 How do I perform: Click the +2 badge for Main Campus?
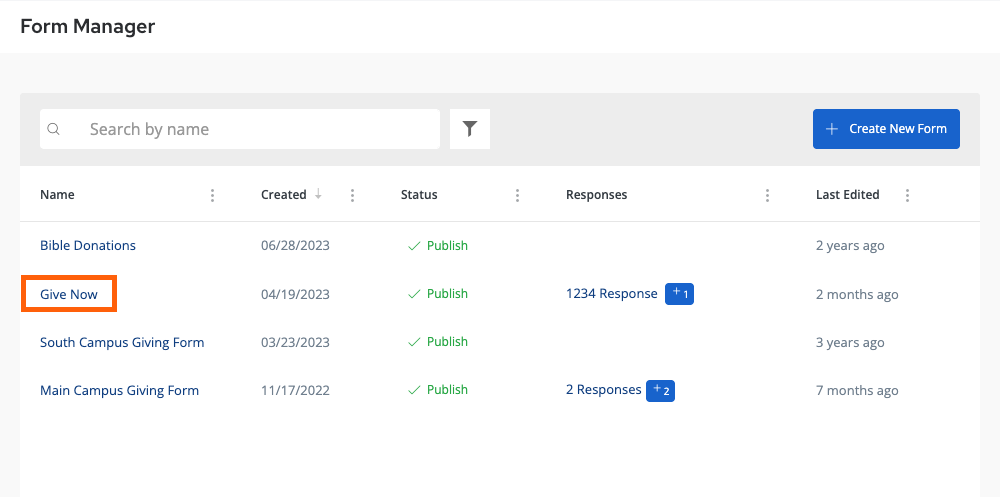click(x=660, y=390)
